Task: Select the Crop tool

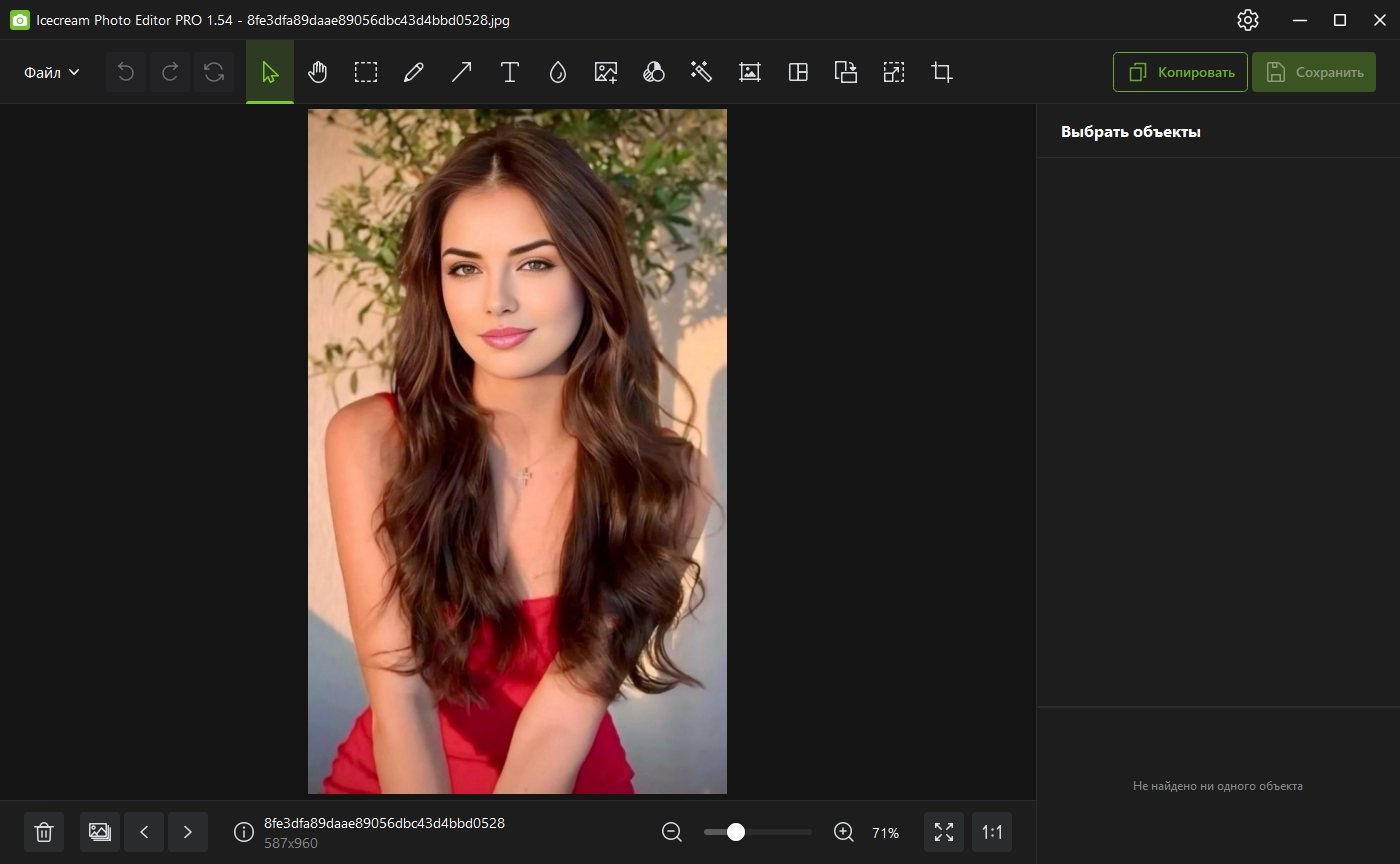Action: click(x=941, y=72)
